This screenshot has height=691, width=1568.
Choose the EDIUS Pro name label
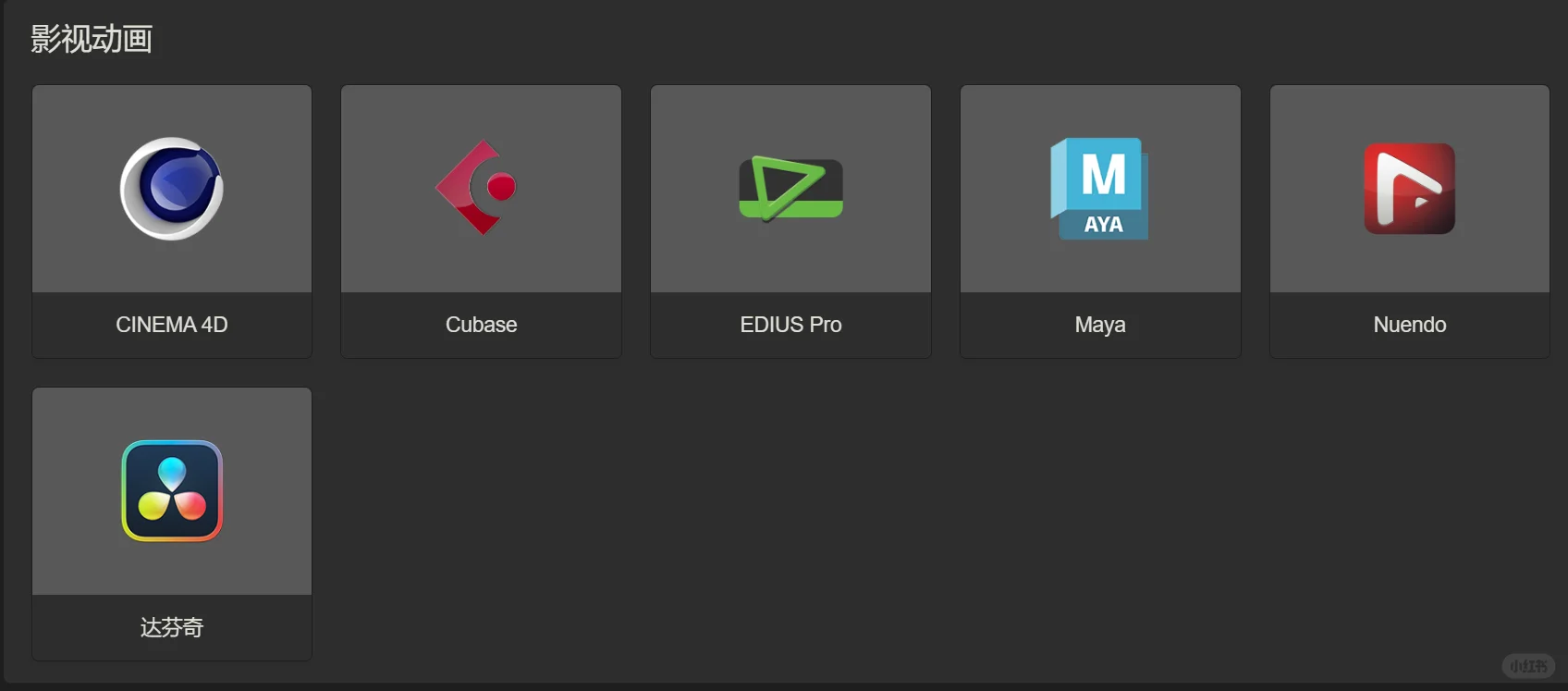point(790,325)
